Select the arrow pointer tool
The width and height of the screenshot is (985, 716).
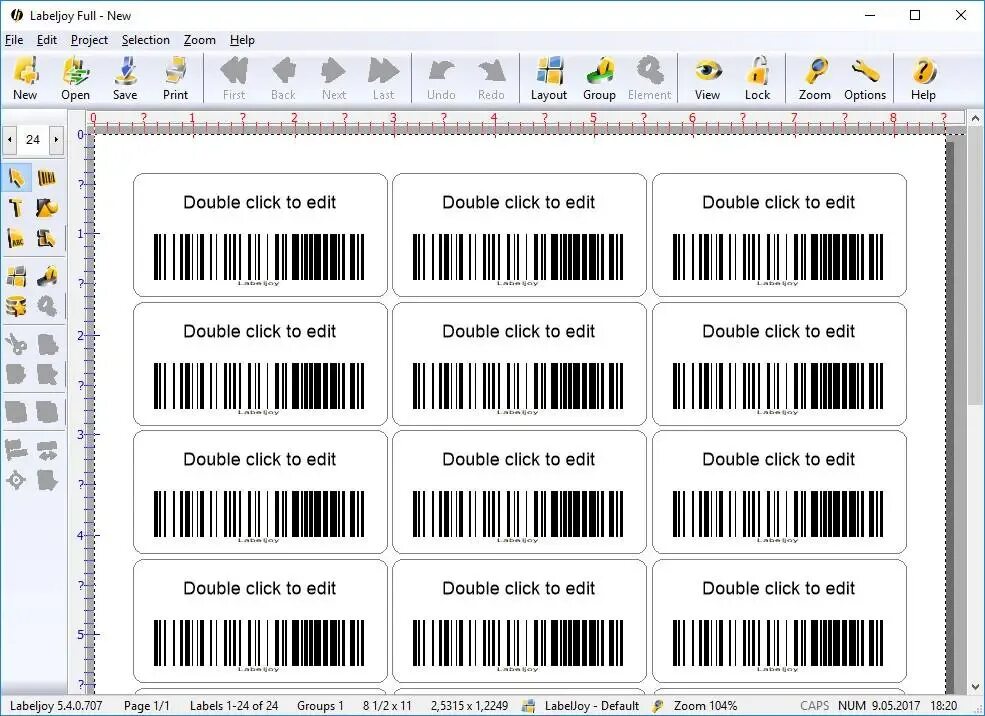click(x=16, y=178)
